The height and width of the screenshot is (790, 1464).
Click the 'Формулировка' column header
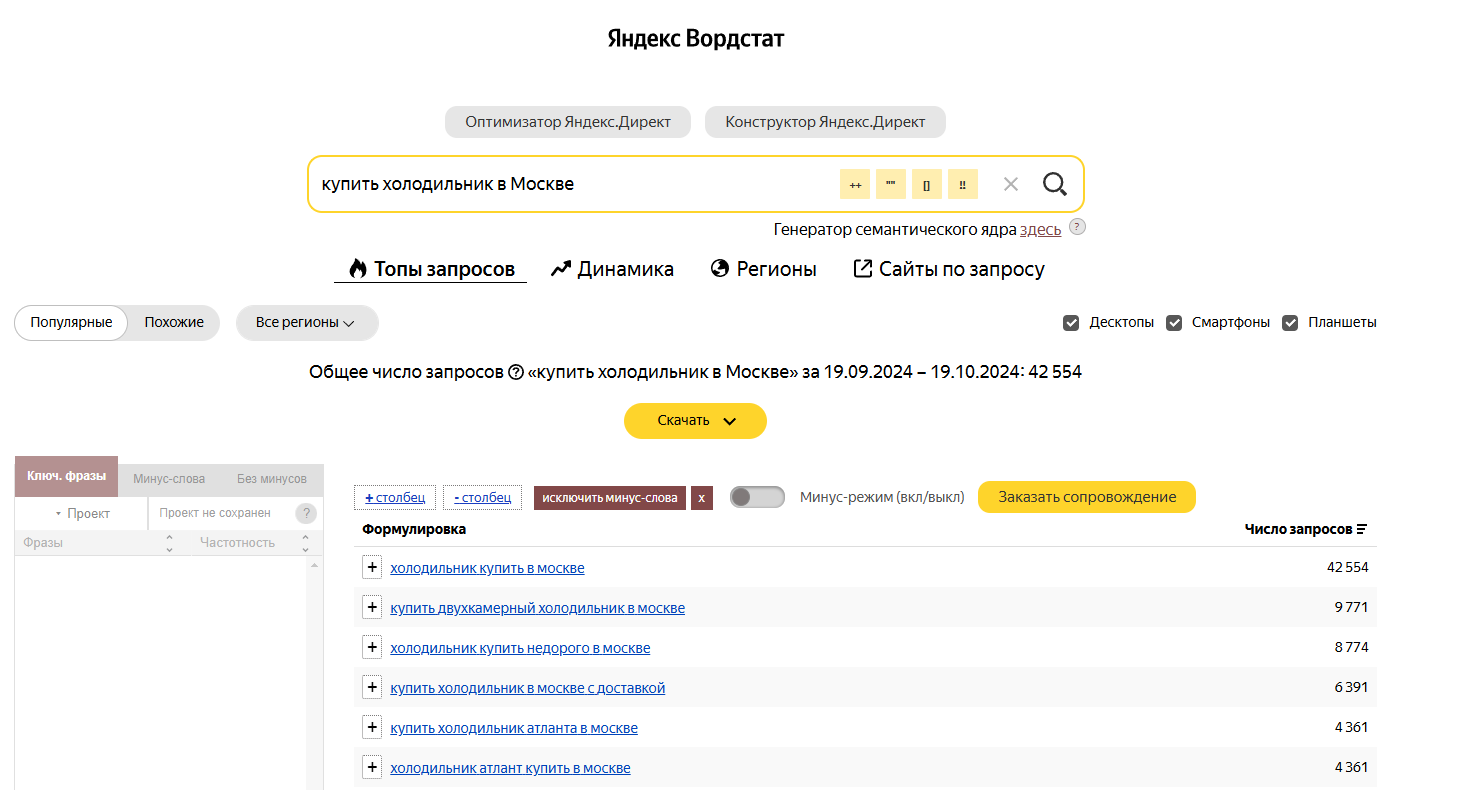tap(414, 529)
